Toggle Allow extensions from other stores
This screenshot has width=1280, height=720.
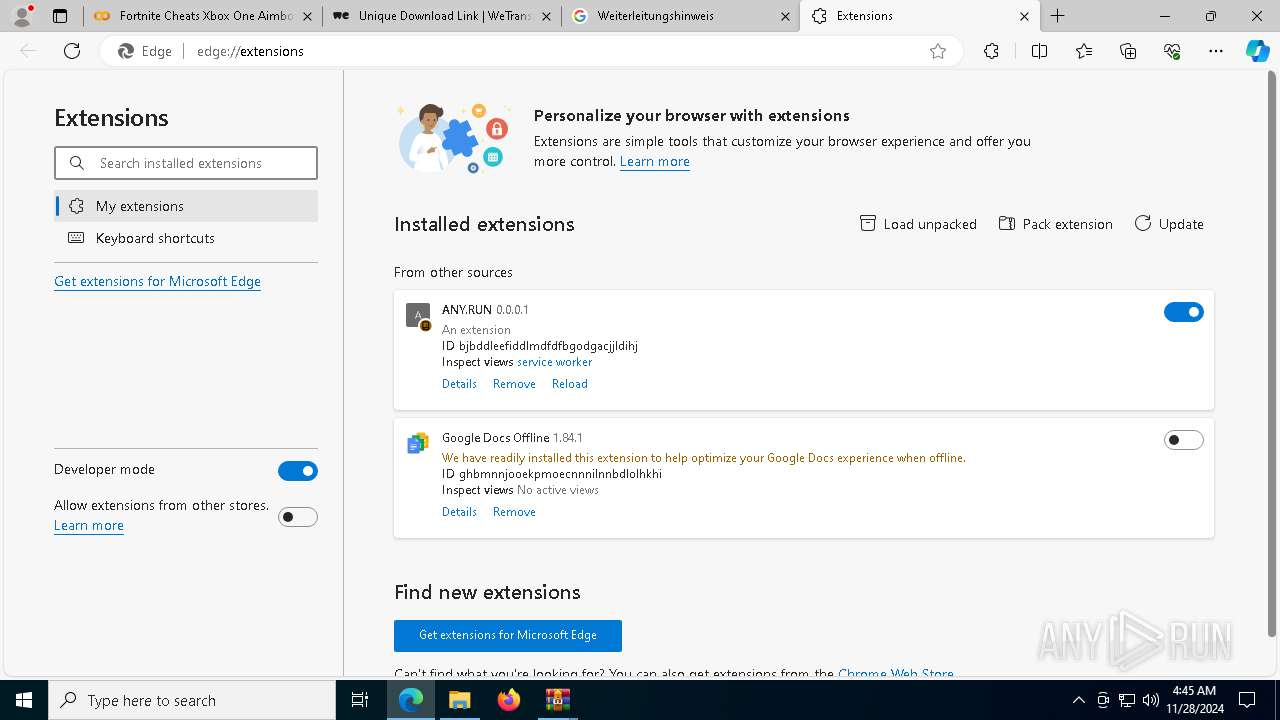[x=298, y=517]
